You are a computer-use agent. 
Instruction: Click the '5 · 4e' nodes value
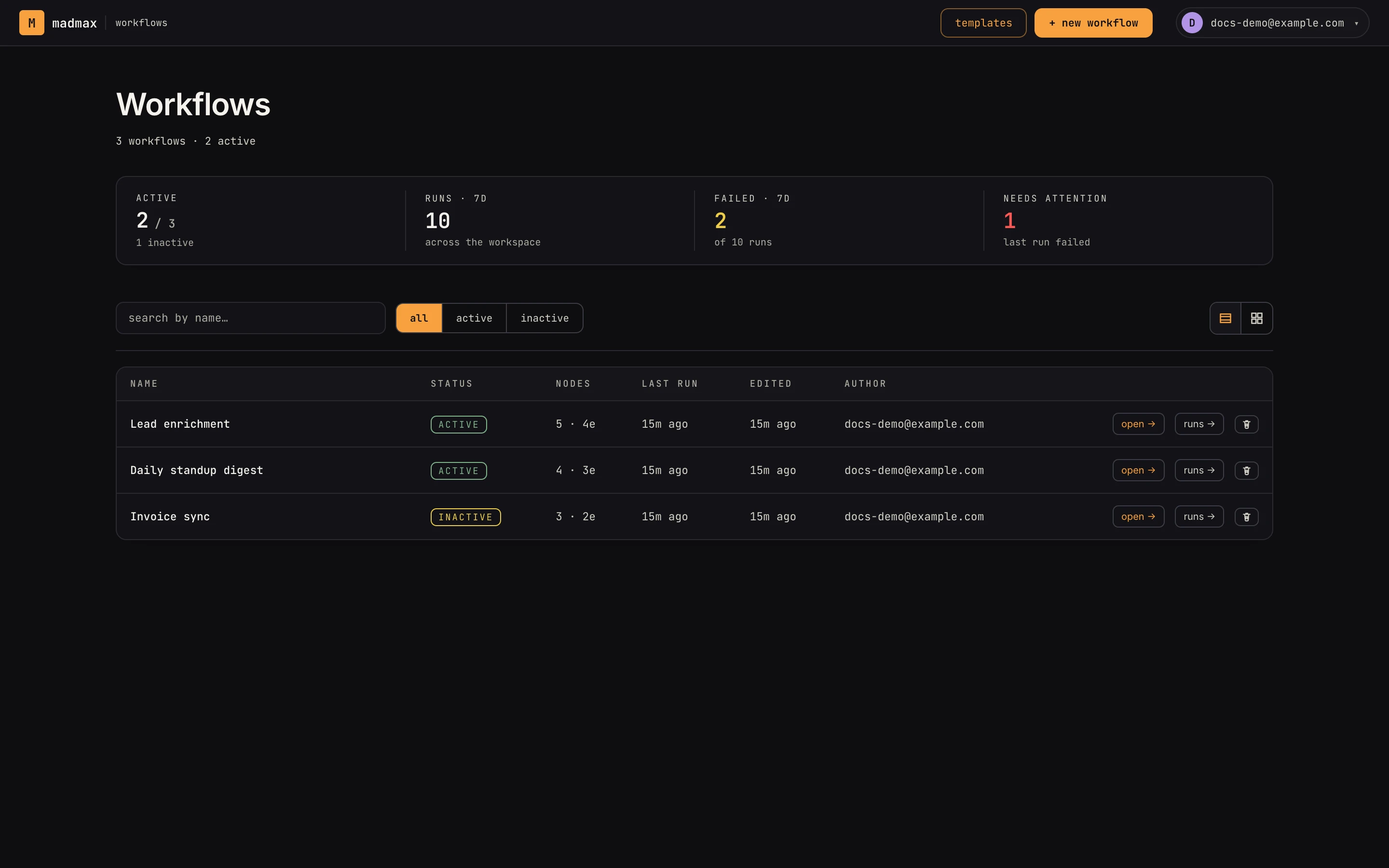click(575, 424)
